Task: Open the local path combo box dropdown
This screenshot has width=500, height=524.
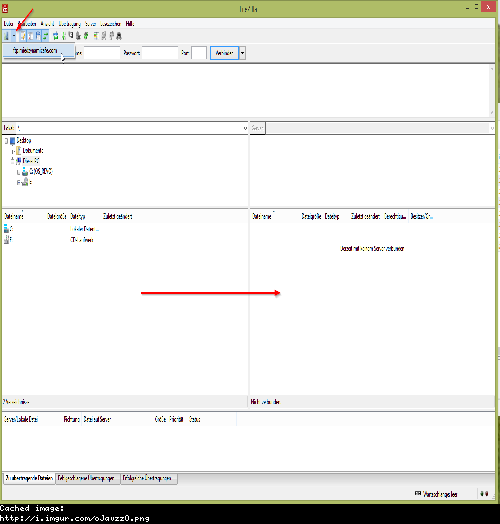Action: (x=245, y=128)
